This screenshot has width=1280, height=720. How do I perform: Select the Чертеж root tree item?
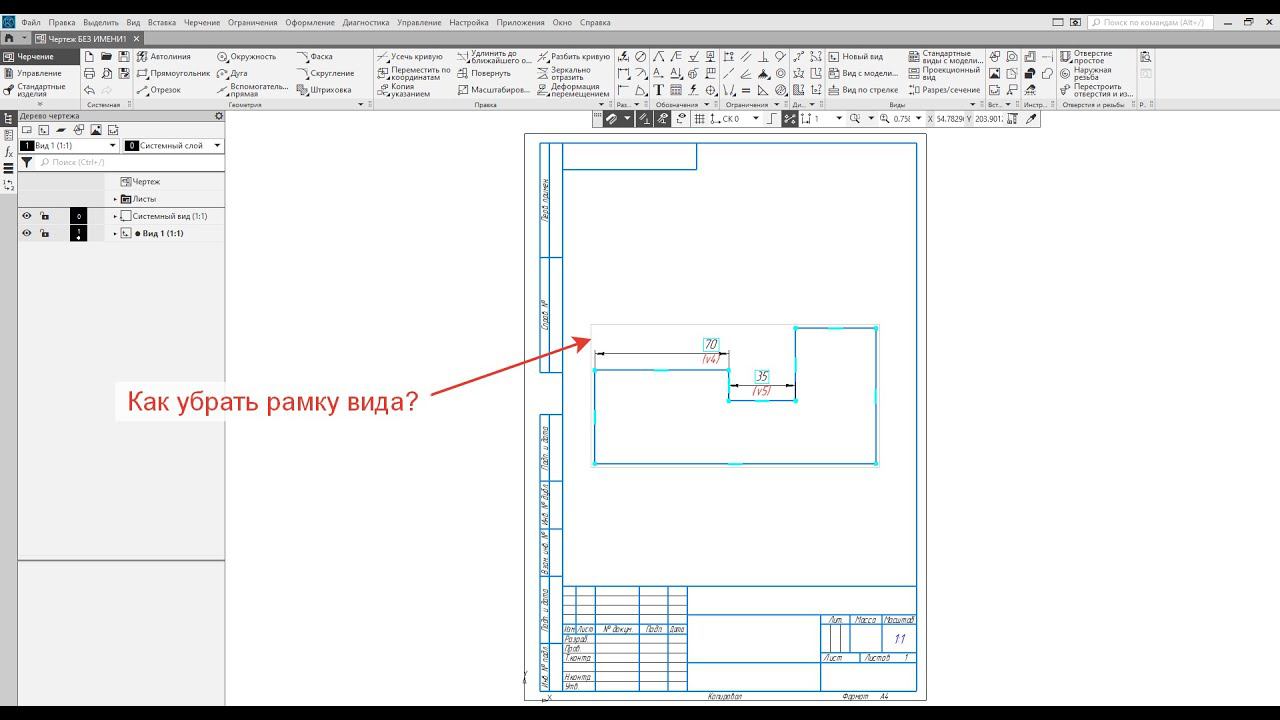[140, 182]
